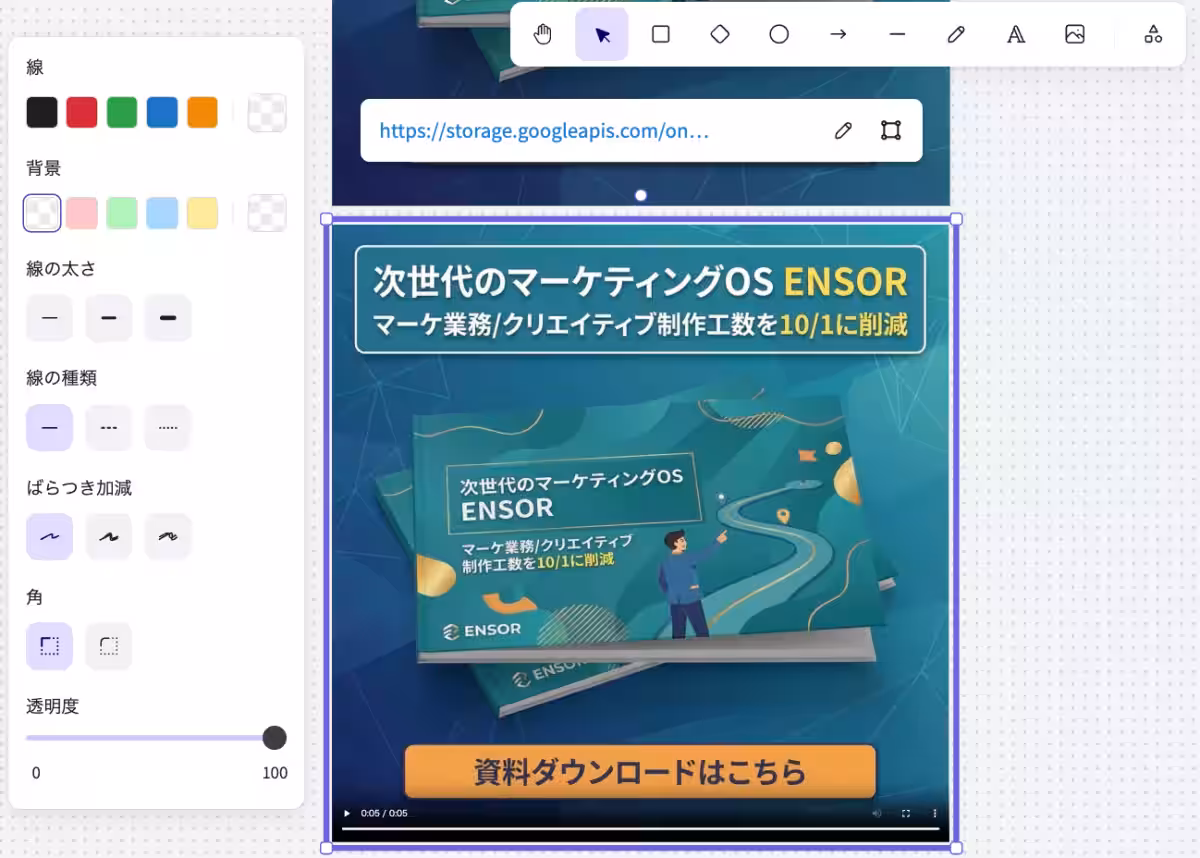The image size is (1200, 858).
Task: Open the custom stroke color picker
Action: 267,113
